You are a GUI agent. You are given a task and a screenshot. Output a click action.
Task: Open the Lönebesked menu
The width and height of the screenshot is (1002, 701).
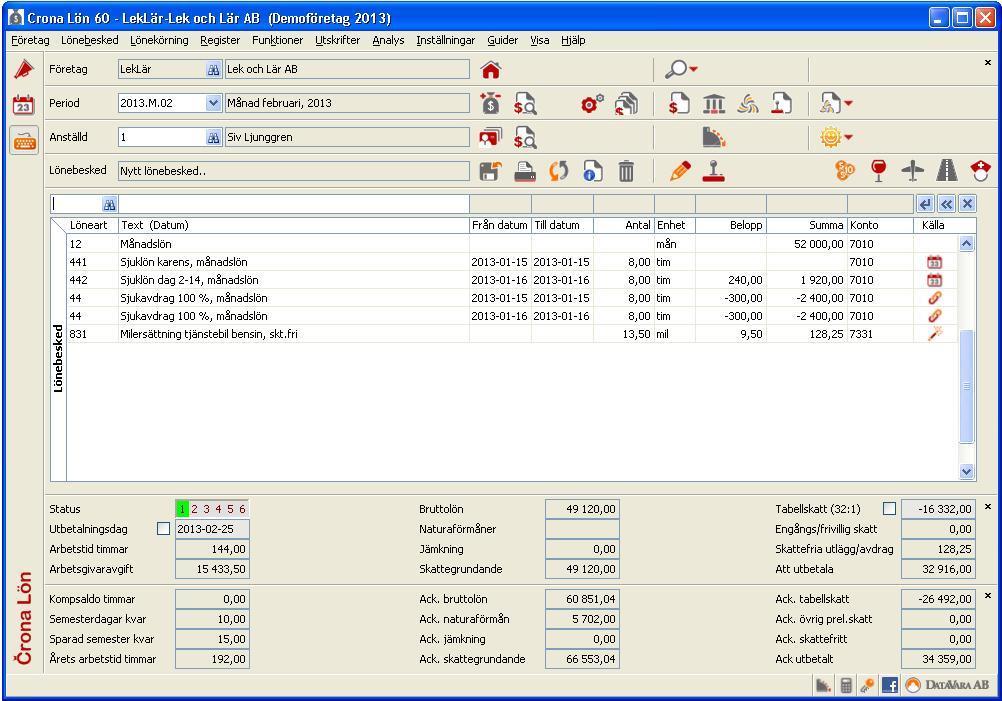89,40
